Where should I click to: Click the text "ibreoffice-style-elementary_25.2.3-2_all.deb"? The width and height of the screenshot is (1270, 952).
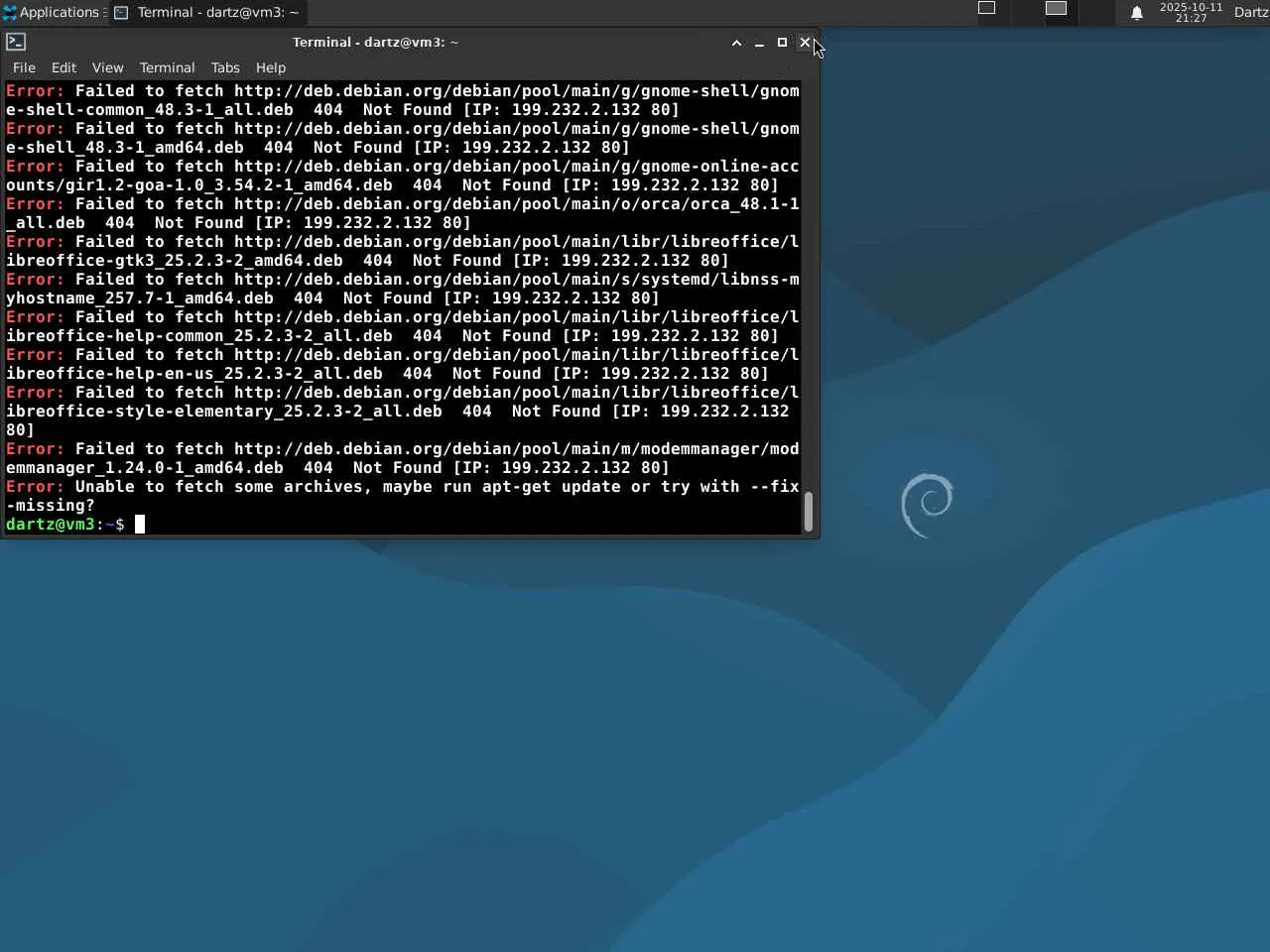(x=224, y=412)
